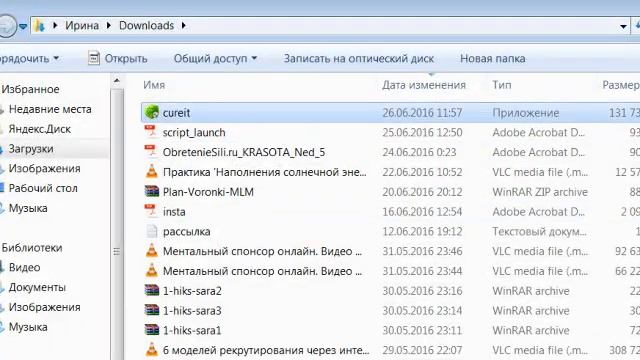
Task: Click the cureit application icon
Action: pos(151,112)
